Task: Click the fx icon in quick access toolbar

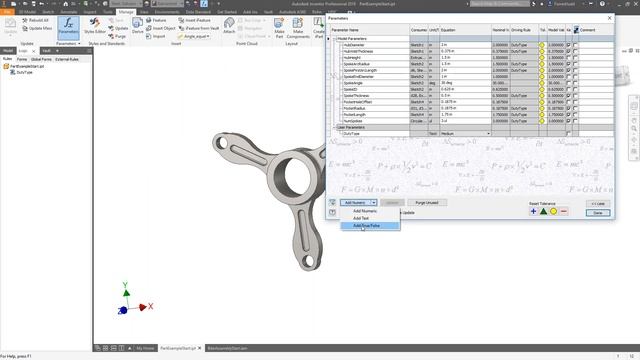Action: 204,4
